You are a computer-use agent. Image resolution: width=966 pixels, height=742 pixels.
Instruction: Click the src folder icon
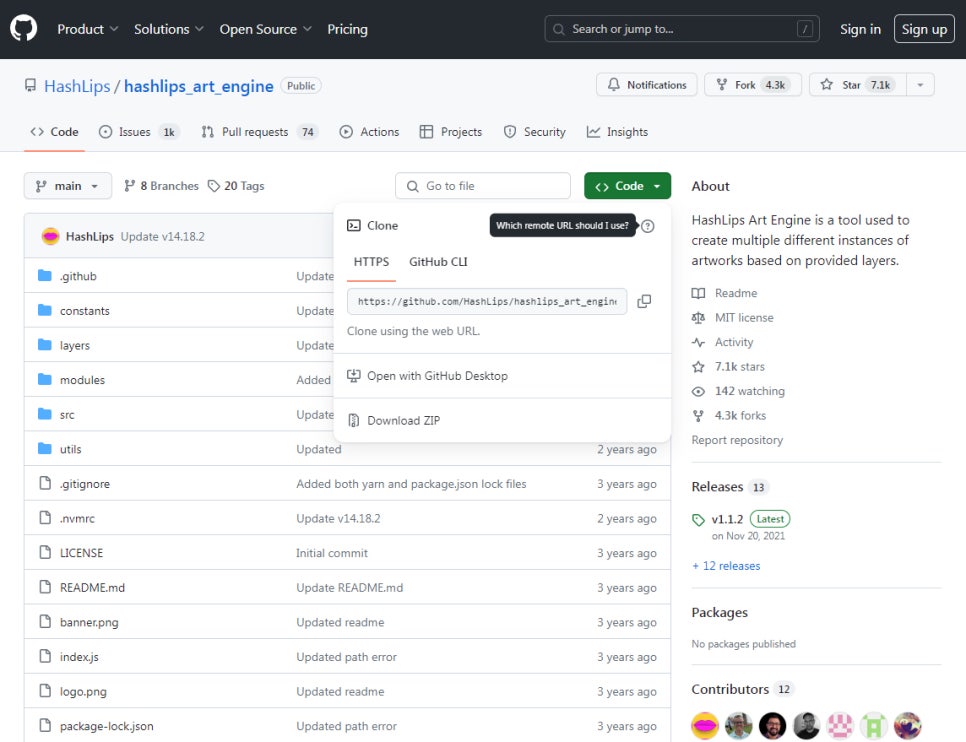[x=44, y=414]
